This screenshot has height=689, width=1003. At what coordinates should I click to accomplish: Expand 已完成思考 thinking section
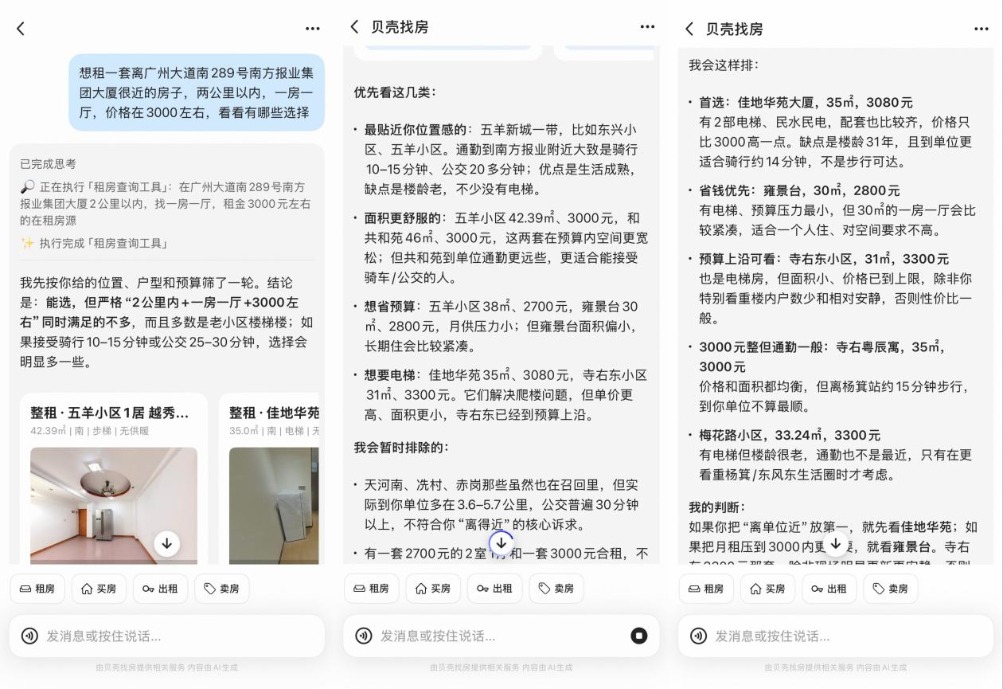click(48, 164)
